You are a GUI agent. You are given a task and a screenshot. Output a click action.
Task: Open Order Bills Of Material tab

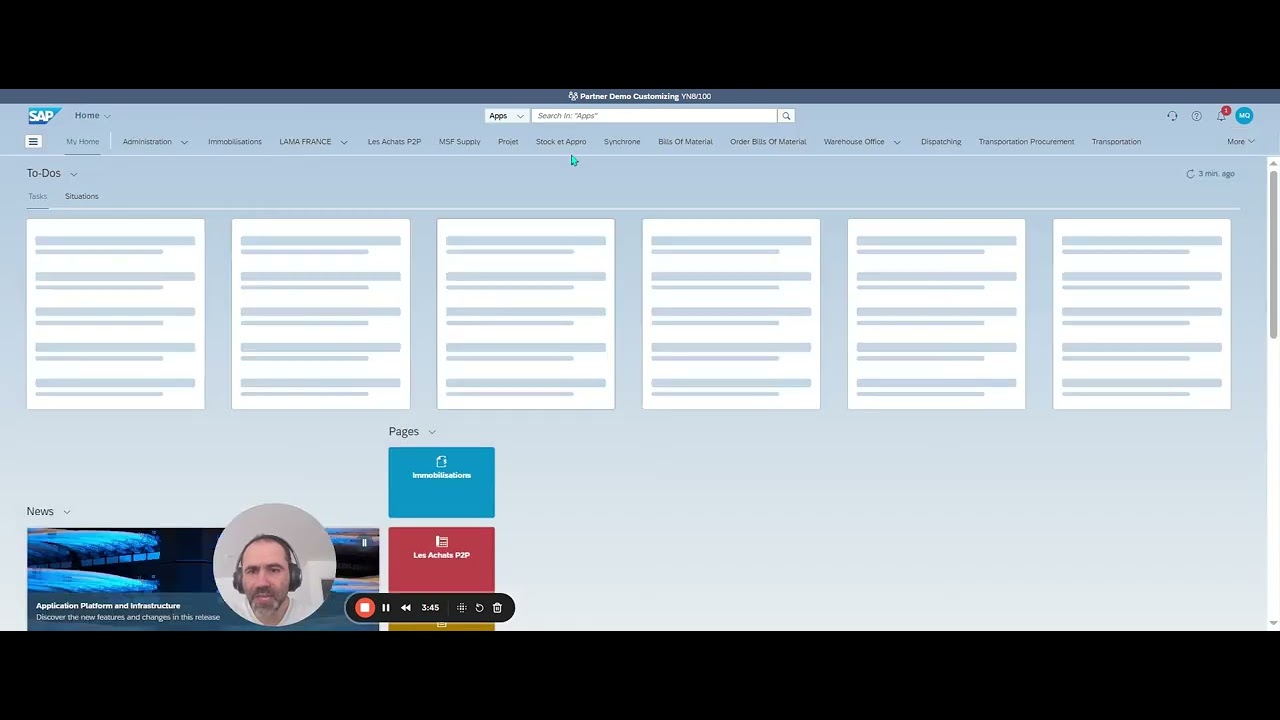pos(768,142)
